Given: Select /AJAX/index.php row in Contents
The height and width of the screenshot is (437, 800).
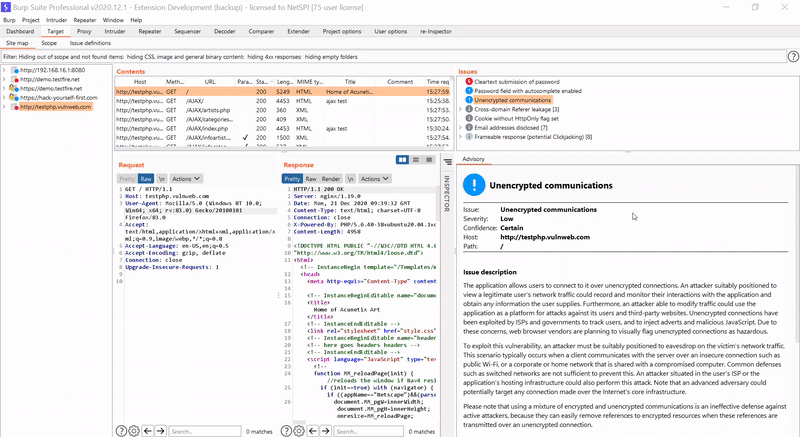Looking at the screenshot, I should 283,128.
